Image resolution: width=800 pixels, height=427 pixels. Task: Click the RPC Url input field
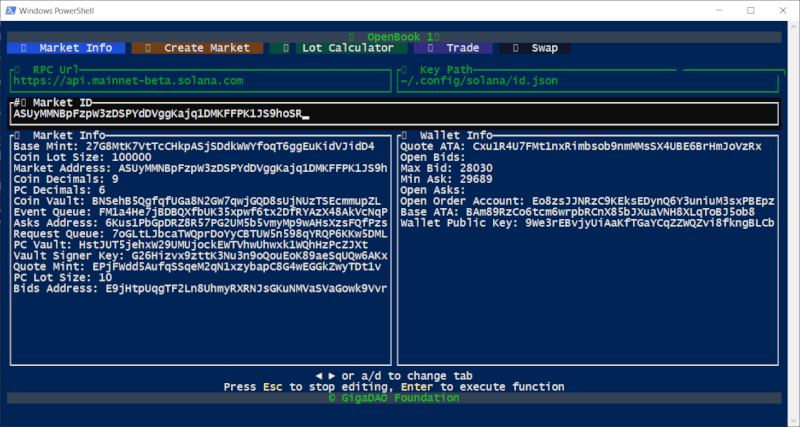[201, 81]
